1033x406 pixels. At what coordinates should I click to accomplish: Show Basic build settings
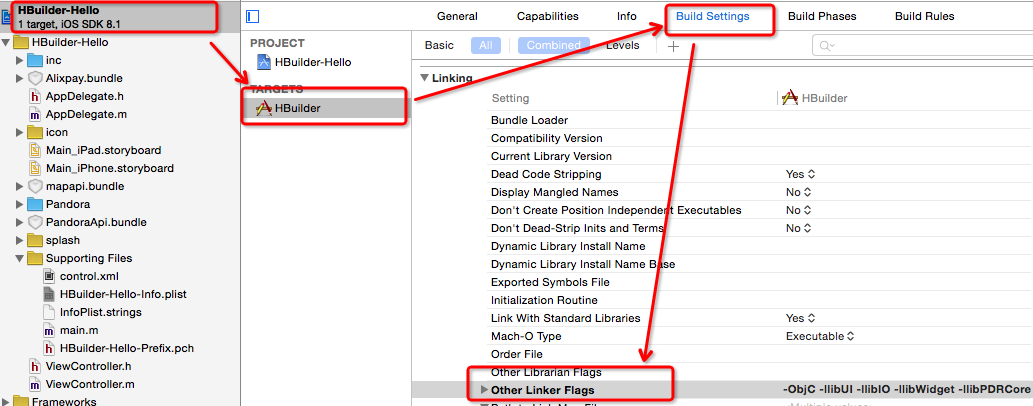(439, 45)
